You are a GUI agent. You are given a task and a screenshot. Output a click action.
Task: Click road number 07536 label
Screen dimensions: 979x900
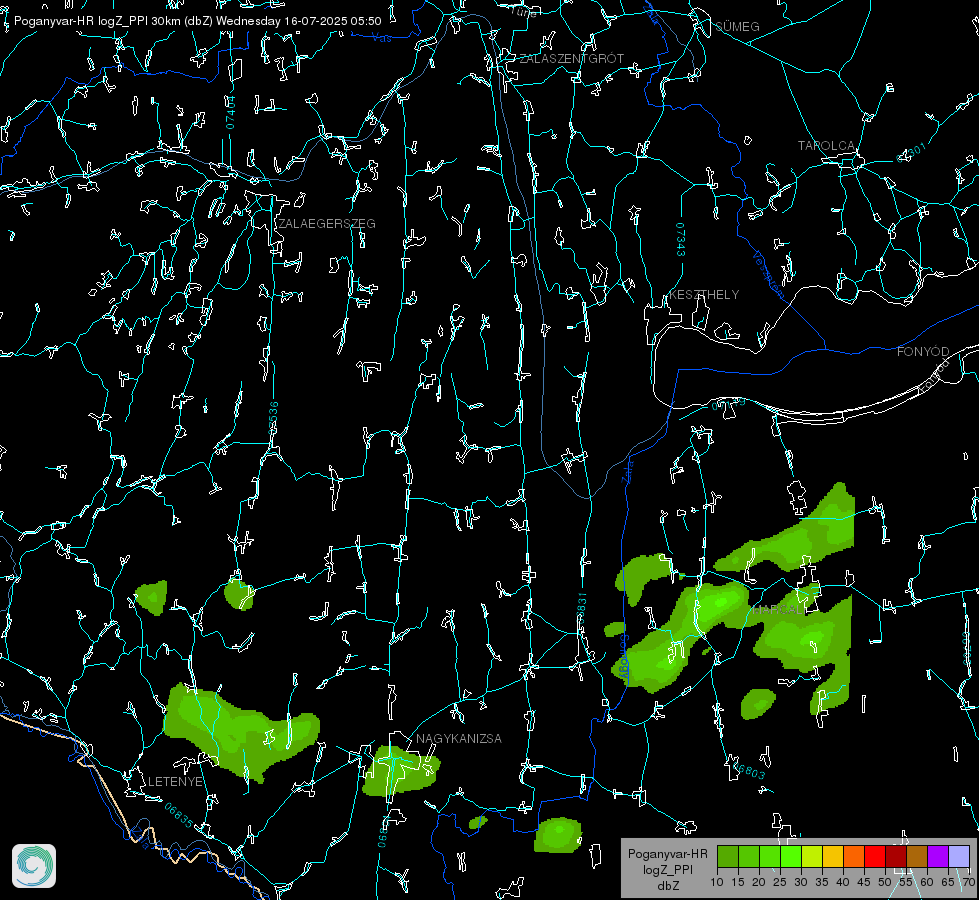pyautogui.click(x=273, y=418)
